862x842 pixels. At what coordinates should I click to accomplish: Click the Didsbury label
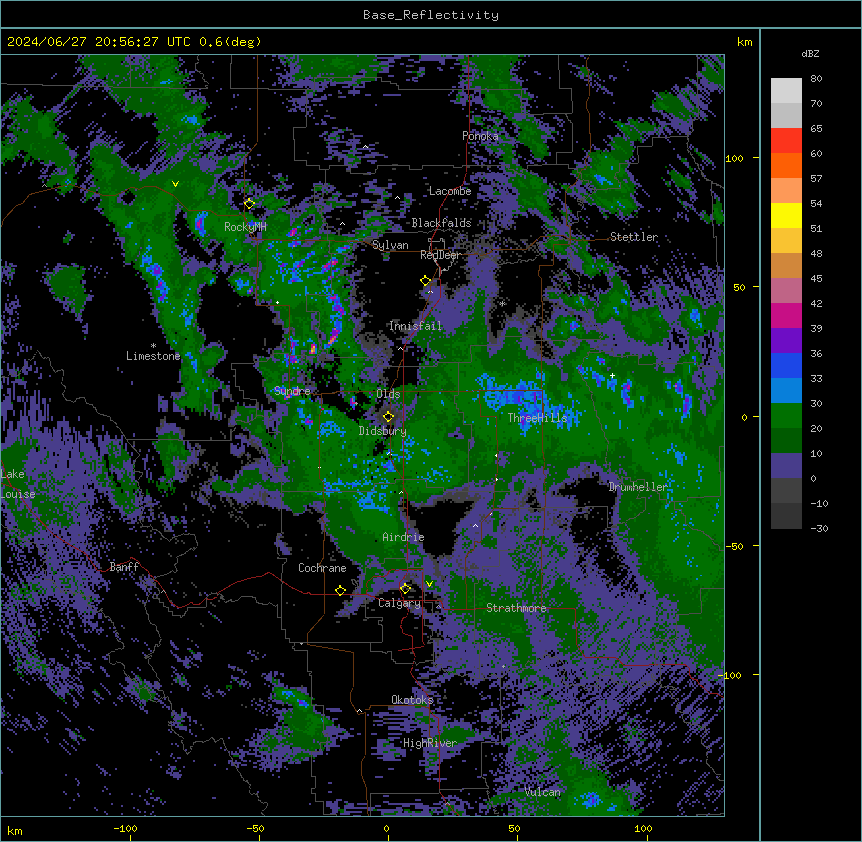coord(383,431)
